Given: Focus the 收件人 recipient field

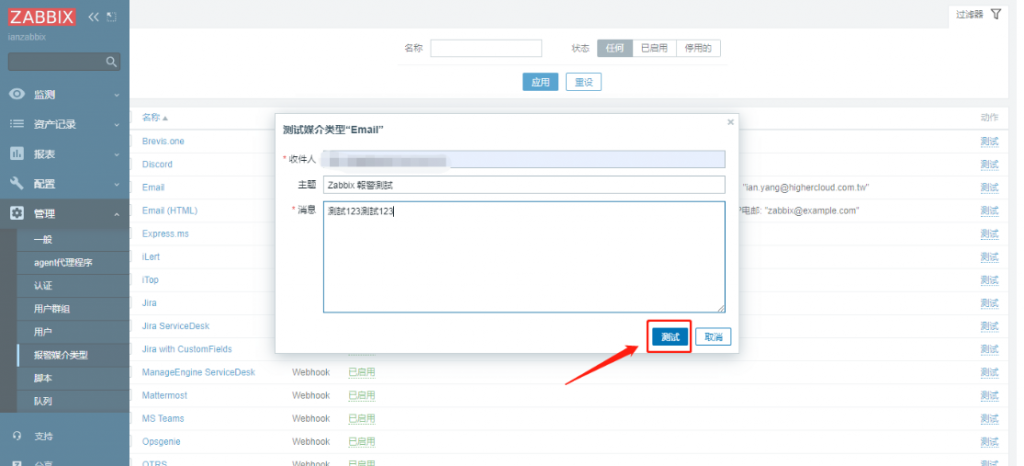Looking at the screenshot, I should (x=524, y=160).
